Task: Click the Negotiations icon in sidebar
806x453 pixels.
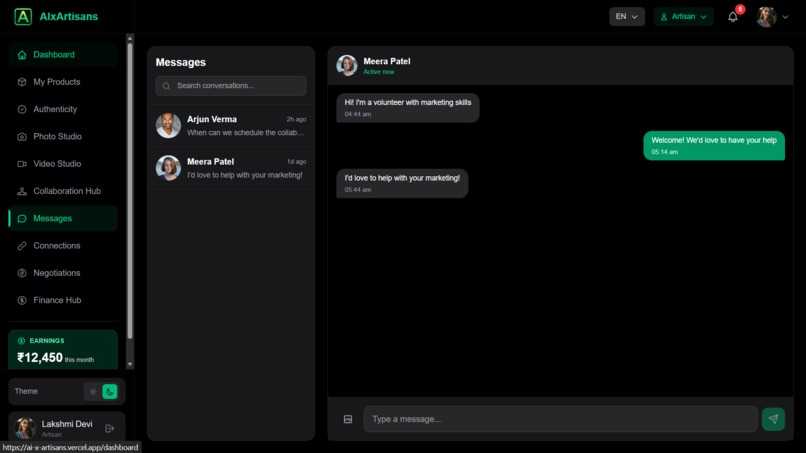Action: (22, 273)
